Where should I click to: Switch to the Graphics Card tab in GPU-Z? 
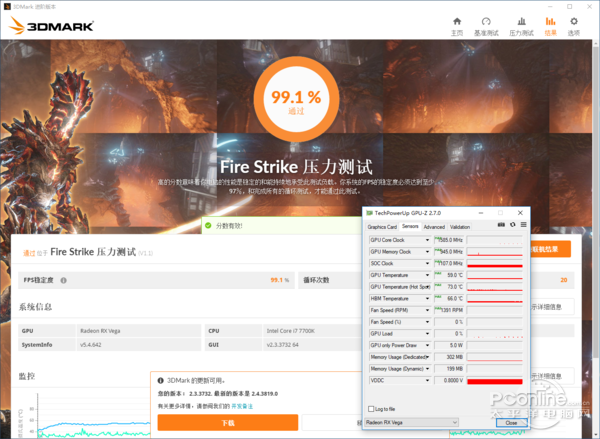(x=383, y=227)
